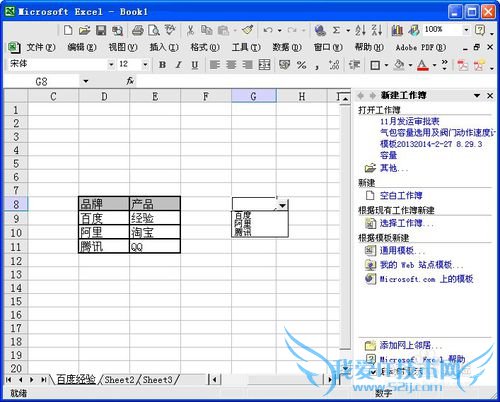Sort descending with the Z-A icon
This screenshot has width=500, height=402.
coord(376,30)
